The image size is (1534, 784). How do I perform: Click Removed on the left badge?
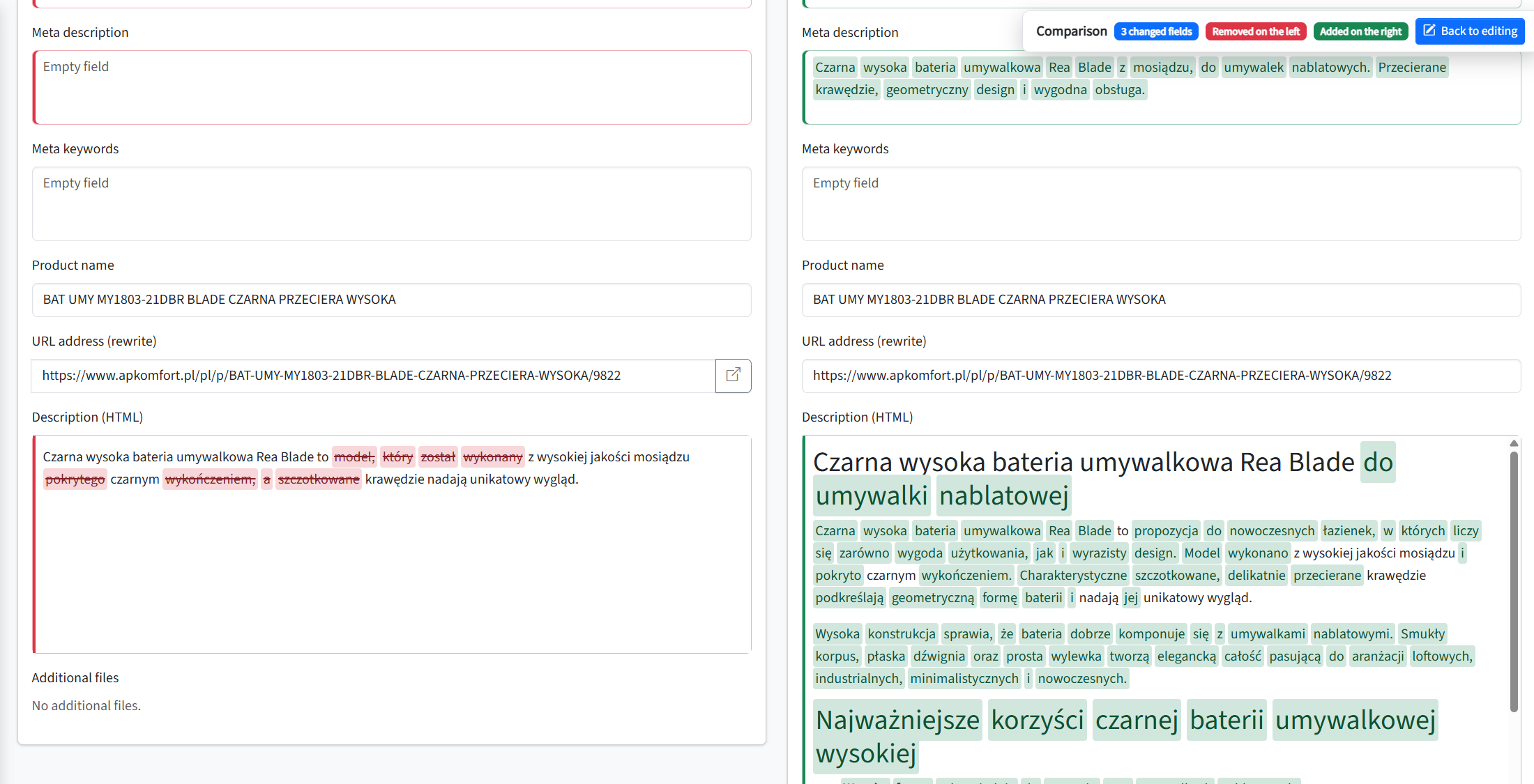click(x=1256, y=31)
